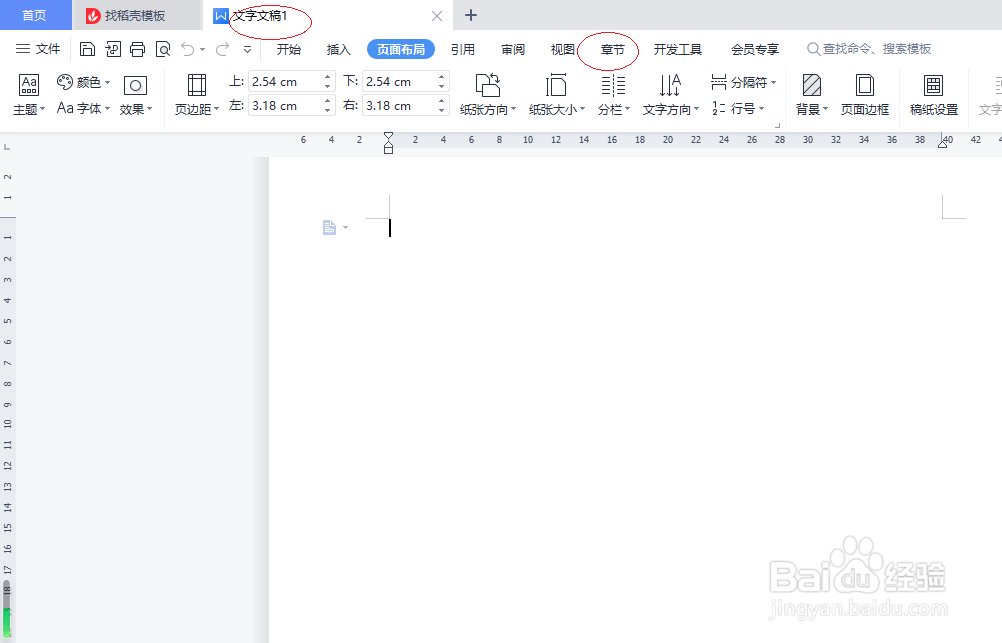Click the left indent marker on ruler
The width and height of the screenshot is (1002, 643).
click(x=389, y=148)
